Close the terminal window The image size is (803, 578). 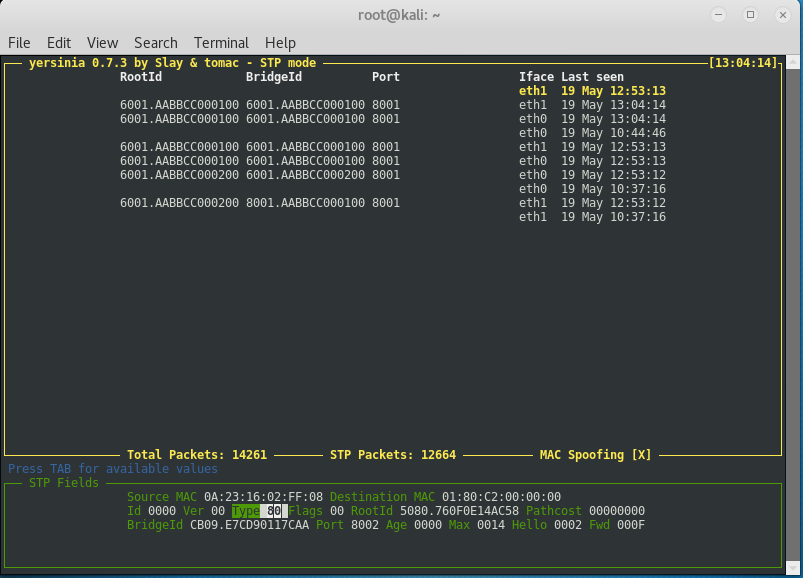[x=783, y=15]
